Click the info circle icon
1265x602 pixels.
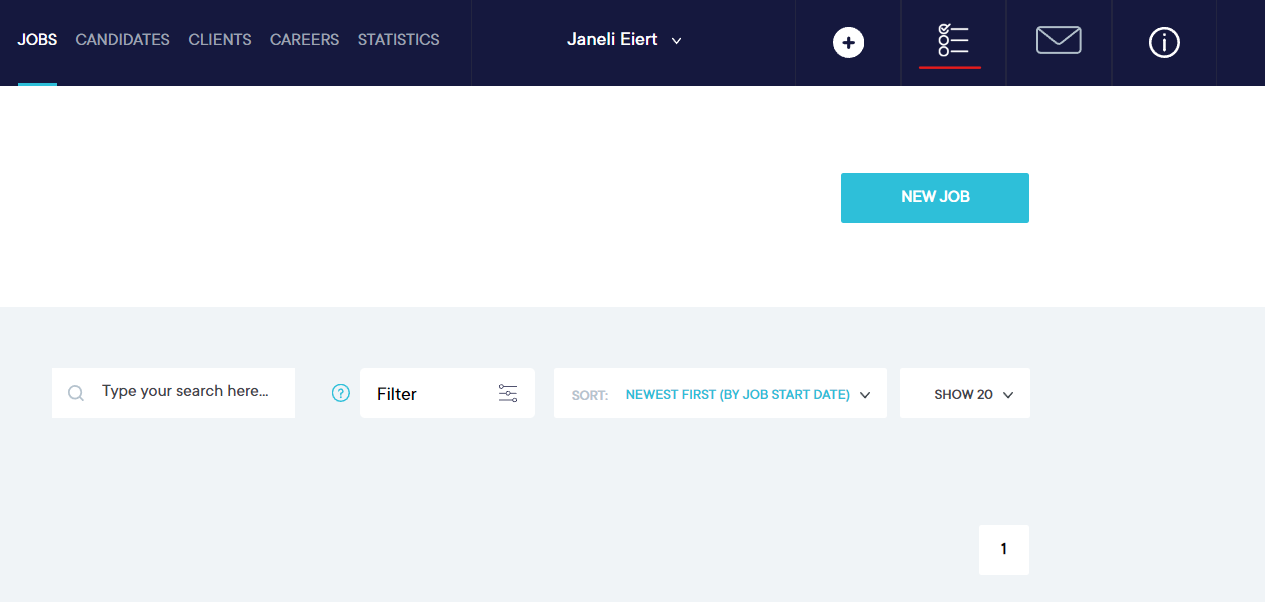click(1164, 43)
